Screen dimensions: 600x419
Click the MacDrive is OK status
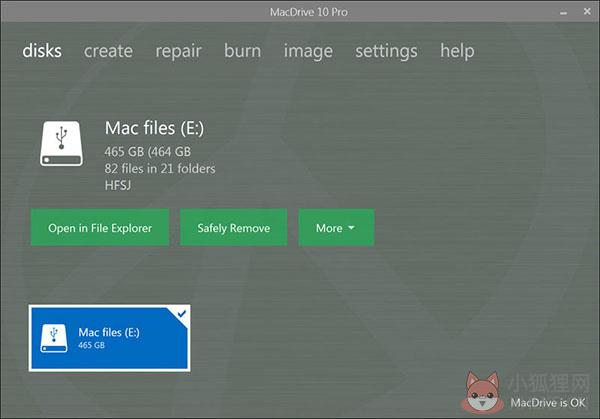[x=548, y=403]
